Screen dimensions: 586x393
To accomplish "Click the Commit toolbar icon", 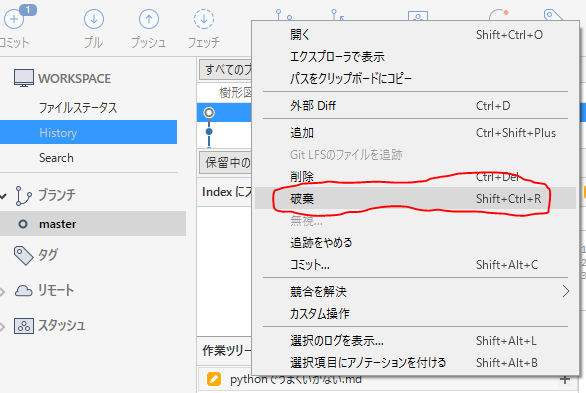I will coord(14,19).
